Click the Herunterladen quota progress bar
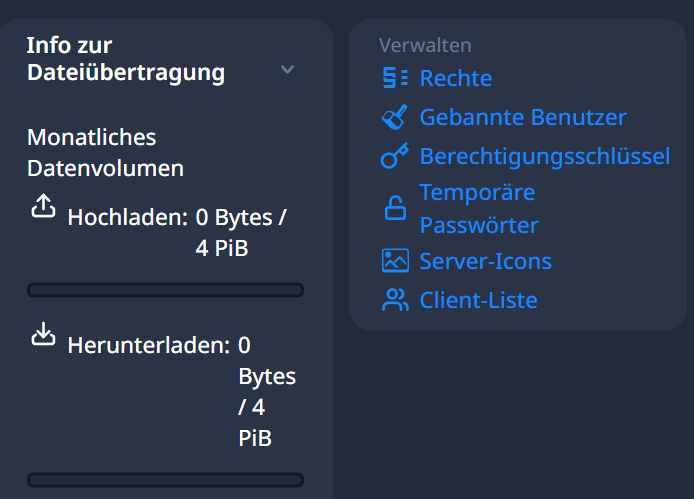Viewport: 694px width, 499px height. 166,480
